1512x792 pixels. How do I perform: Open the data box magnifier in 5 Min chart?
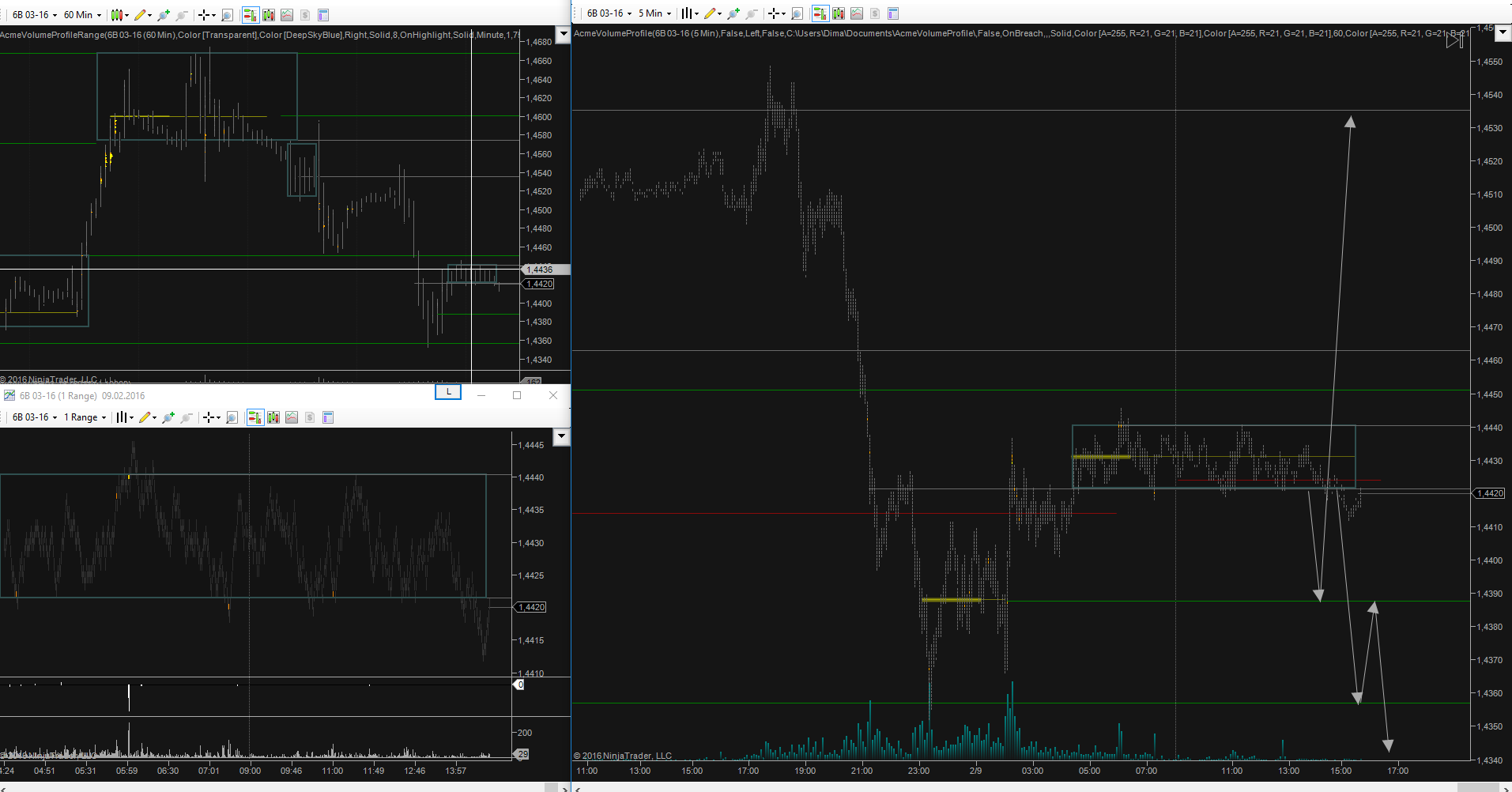797,13
